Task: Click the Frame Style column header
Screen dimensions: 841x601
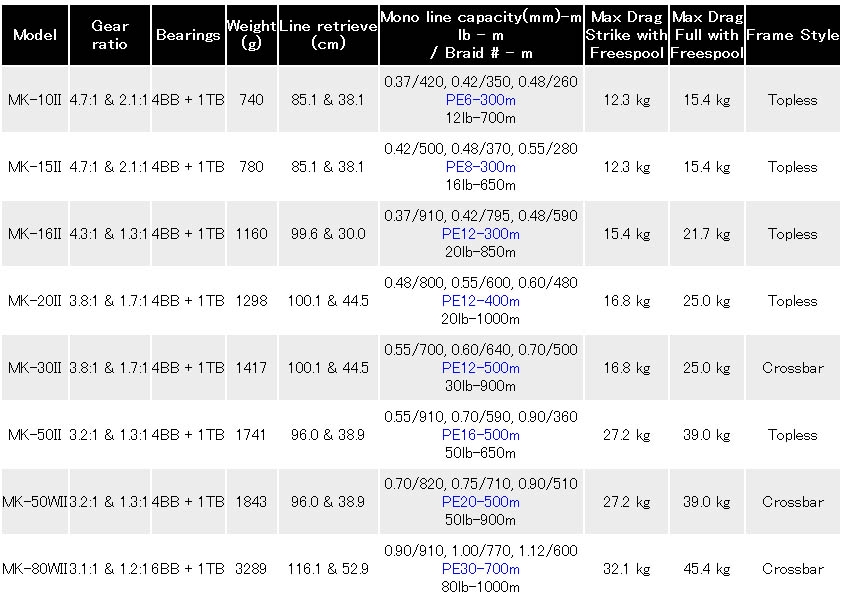Action: click(793, 35)
